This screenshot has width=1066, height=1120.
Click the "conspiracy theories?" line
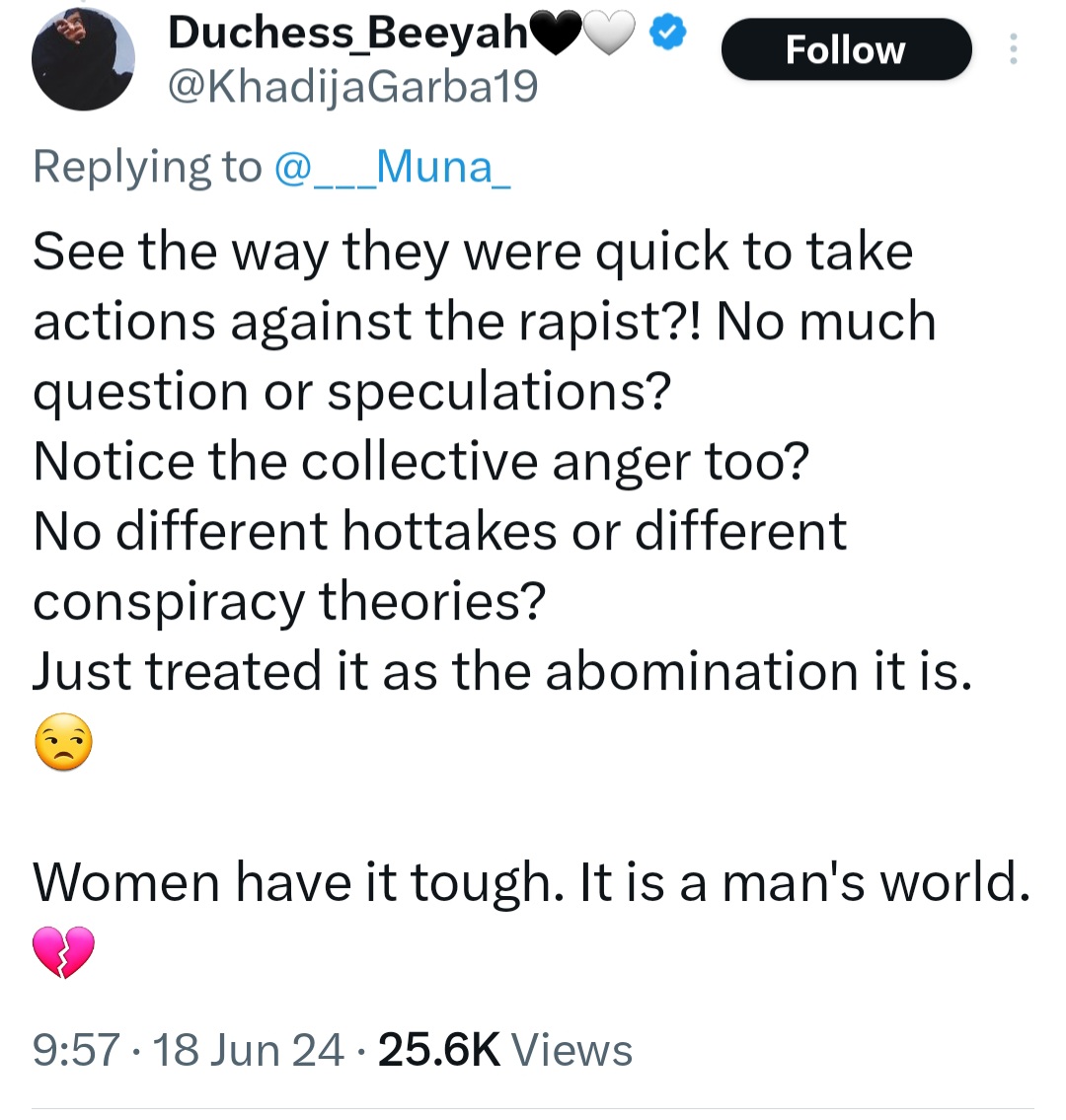[x=289, y=602]
